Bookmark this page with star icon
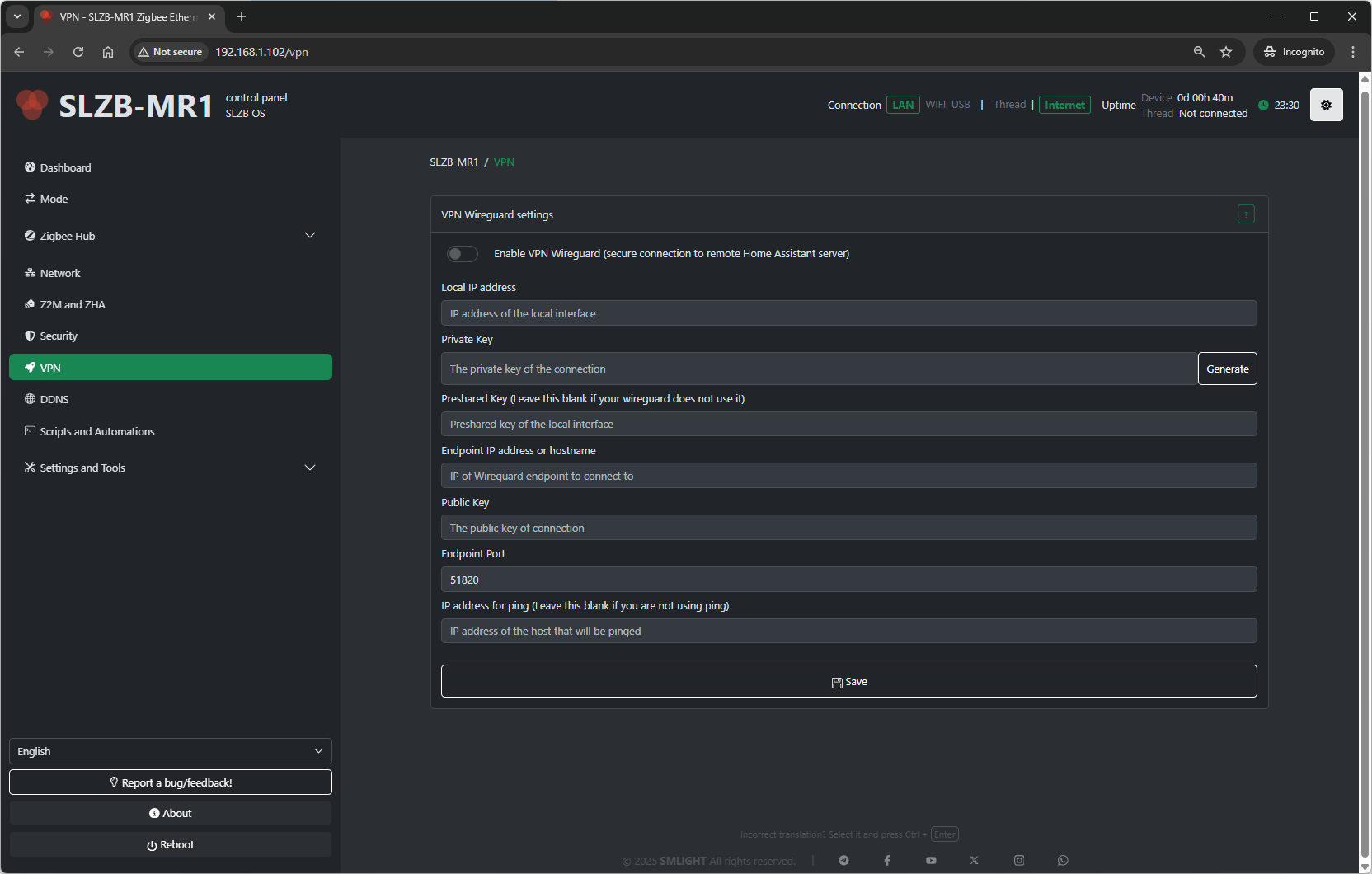This screenshot has height=874, width=1372. coord(1226,52)
